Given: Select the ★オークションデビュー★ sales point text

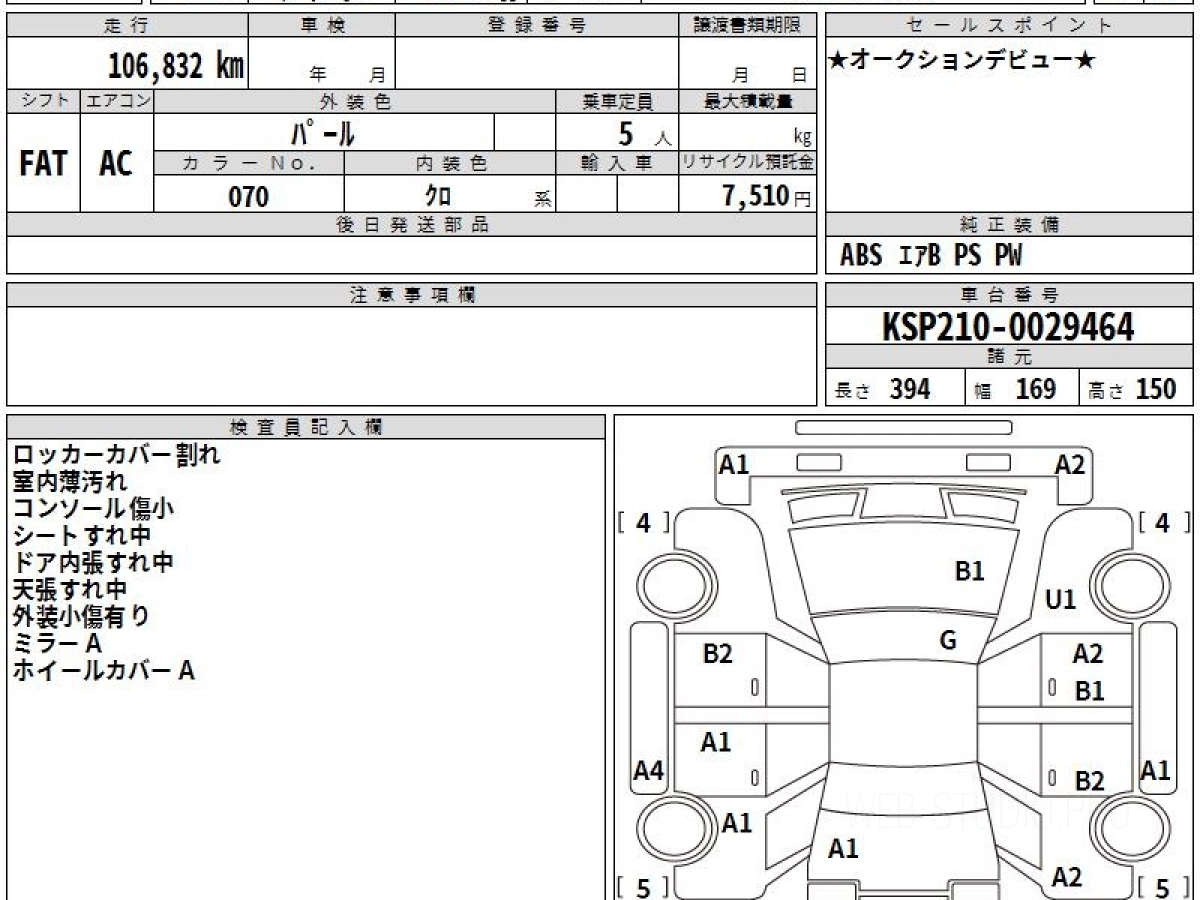Looking at the screenshot, I should click(x=962, y=61).
